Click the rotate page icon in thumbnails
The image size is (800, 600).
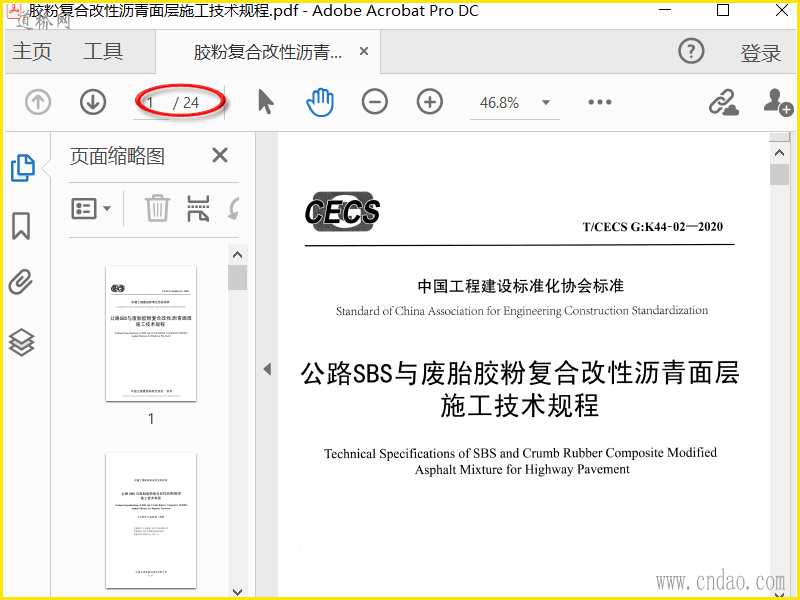tap(234, 208)
